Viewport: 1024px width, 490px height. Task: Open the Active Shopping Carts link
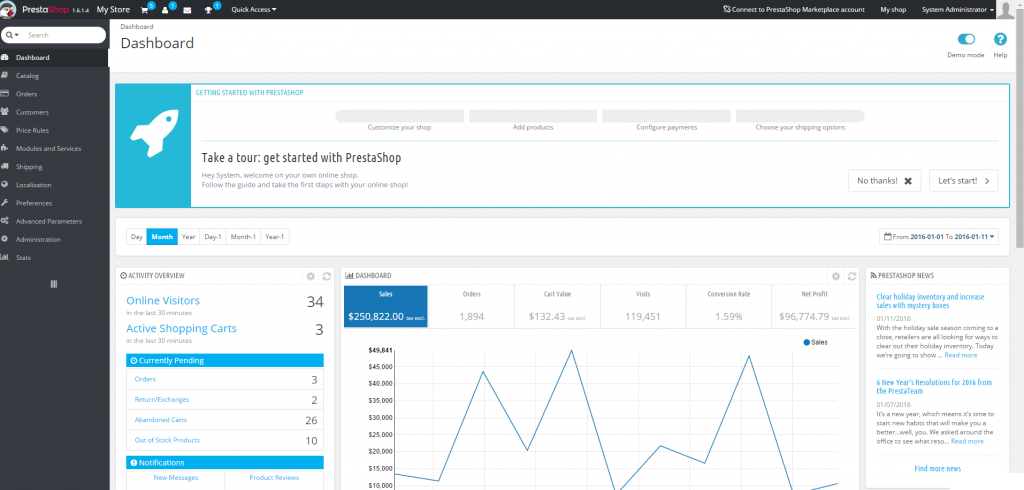pos(181,329)
